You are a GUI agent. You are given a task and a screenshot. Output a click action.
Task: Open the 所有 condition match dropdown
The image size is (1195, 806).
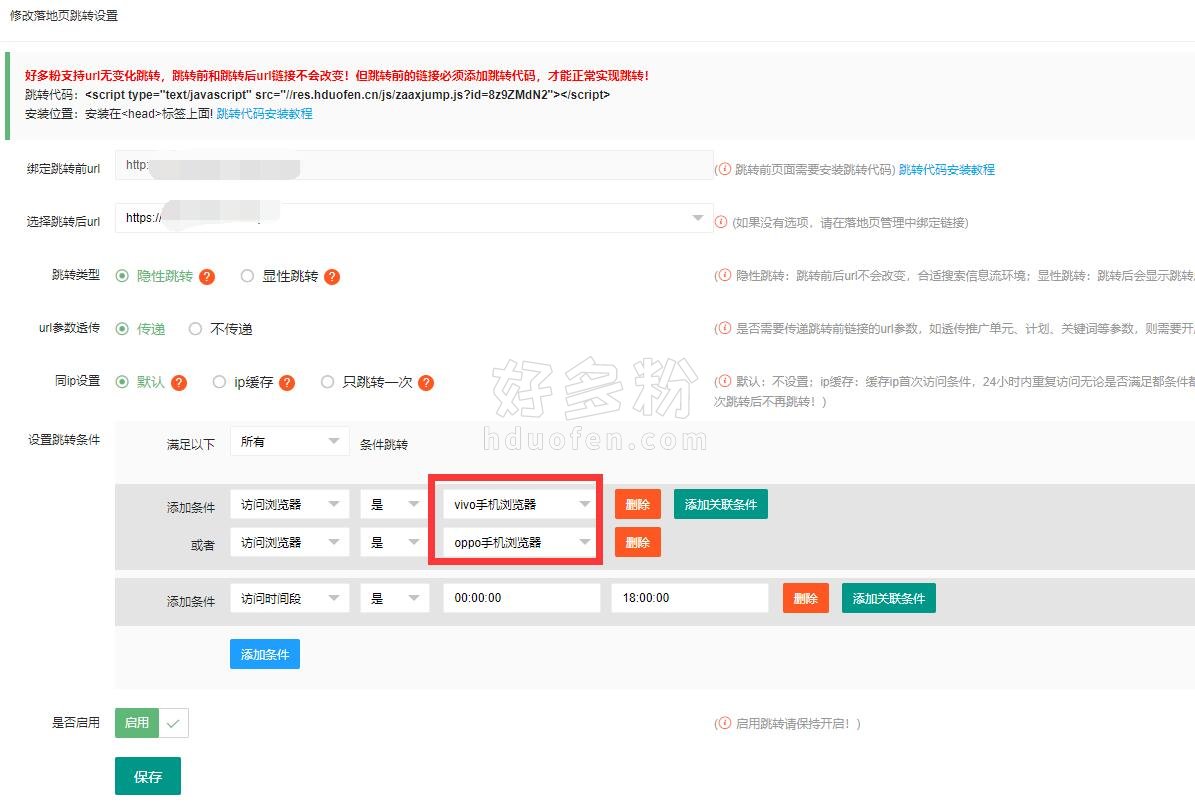click(290, 441)
